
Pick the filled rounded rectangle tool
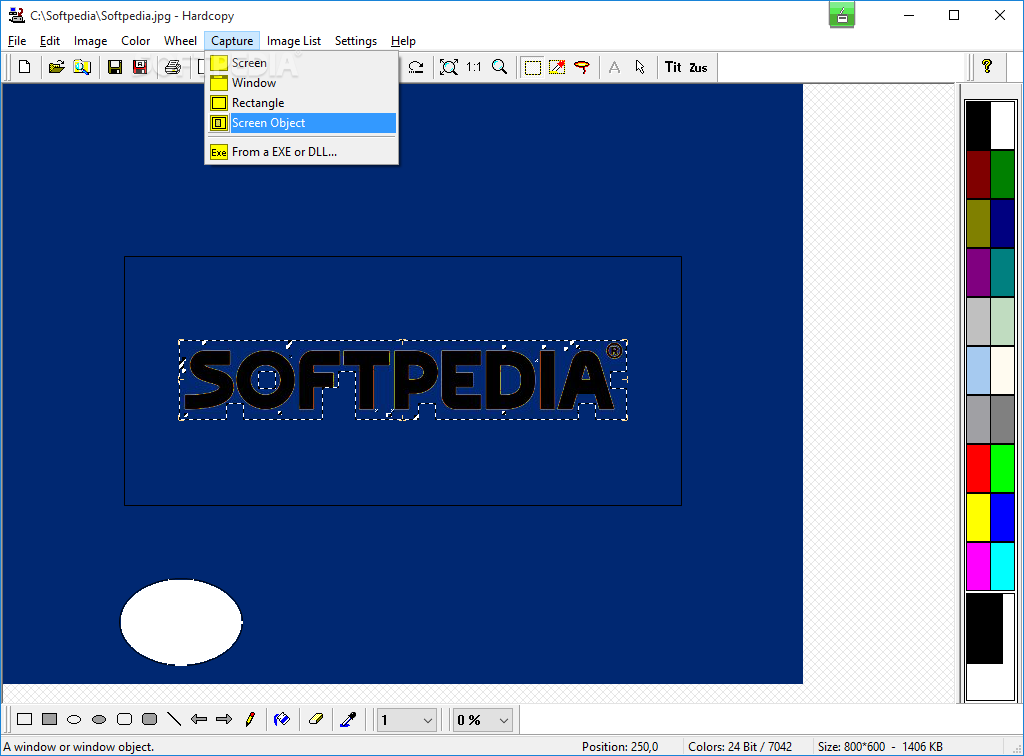(x=149, y=719)
